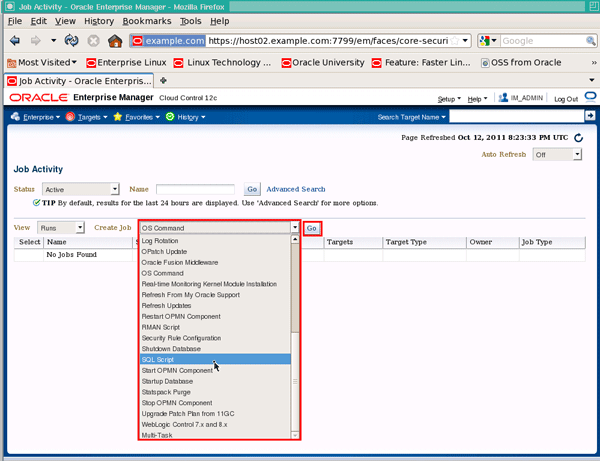Click the example.com site identity badge
600x461 pixels.
[x=169, y=41]
